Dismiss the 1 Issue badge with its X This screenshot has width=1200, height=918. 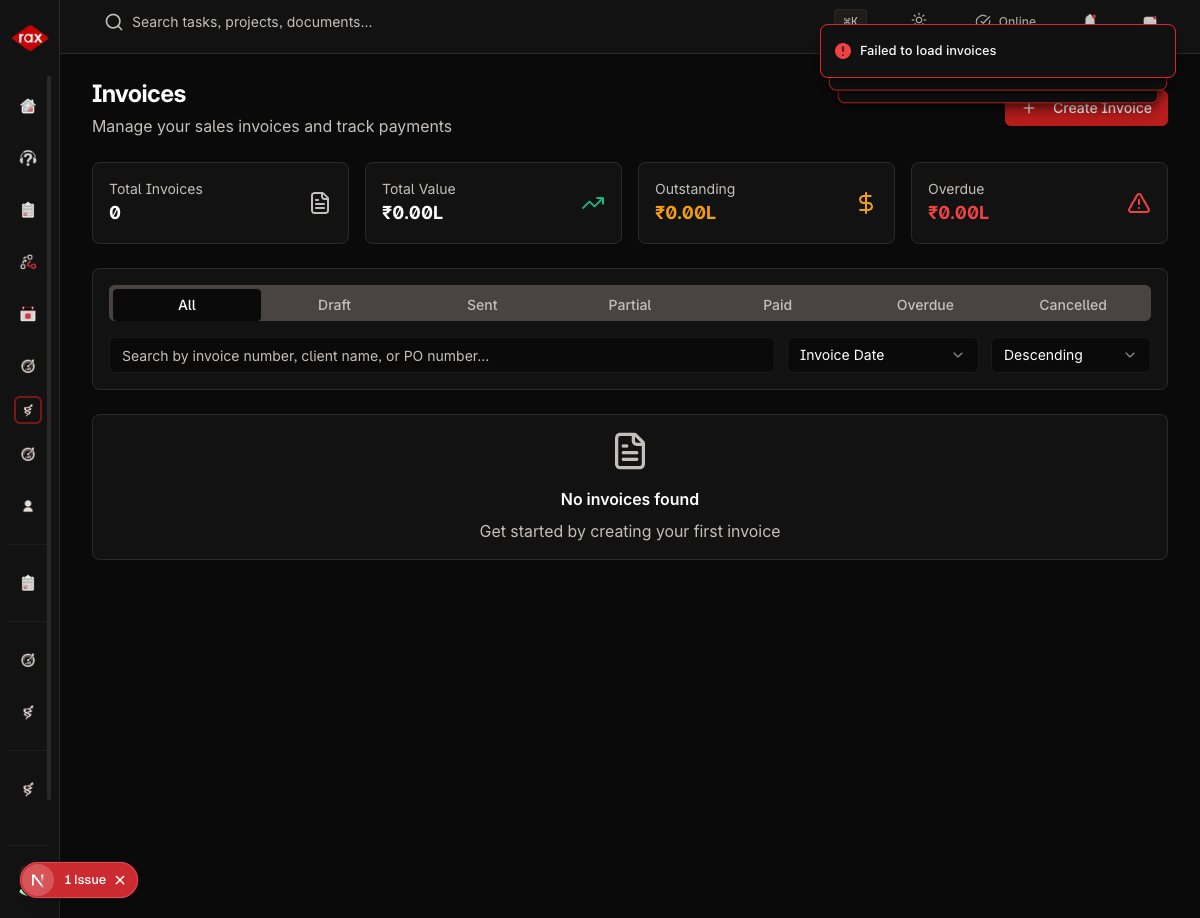tap(120, 880)
